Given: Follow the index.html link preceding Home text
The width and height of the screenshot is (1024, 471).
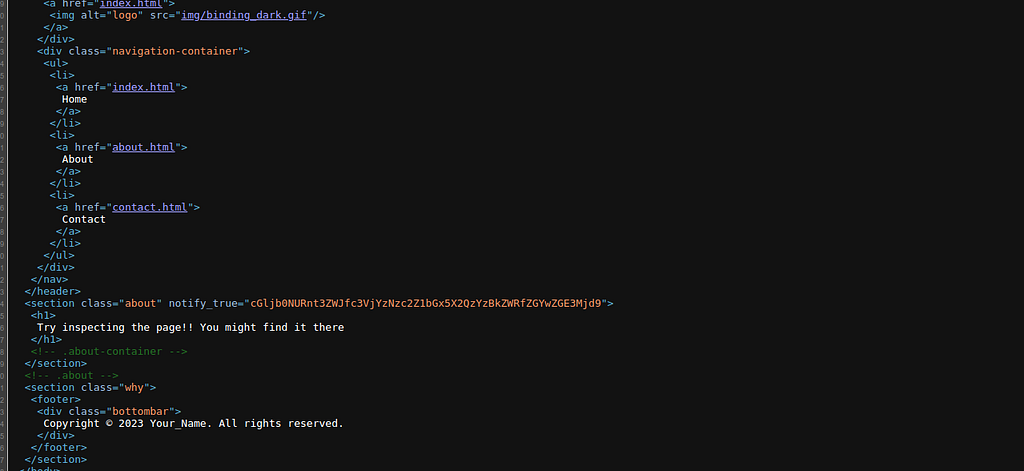Looking at the screenshot, I should (144, 87).
